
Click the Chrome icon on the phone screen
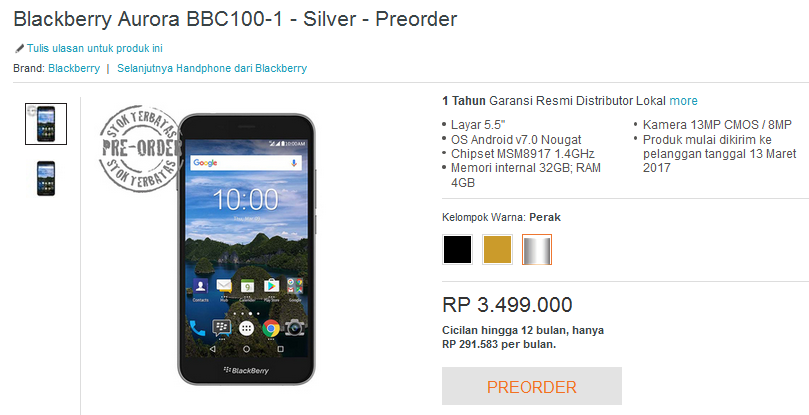(x=271, y=328)
